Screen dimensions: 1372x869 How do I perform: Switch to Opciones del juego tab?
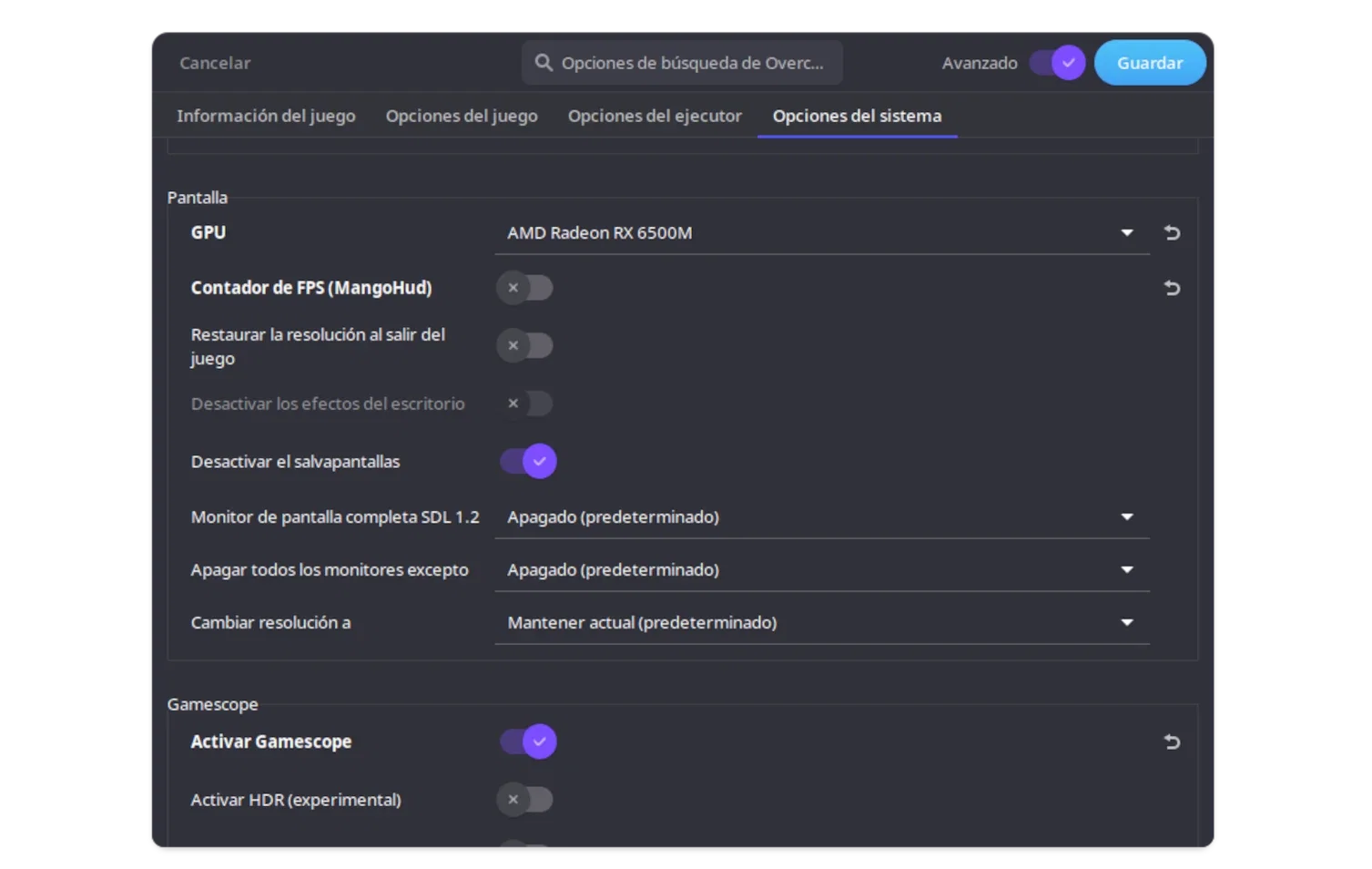click(x=462, y=117)
